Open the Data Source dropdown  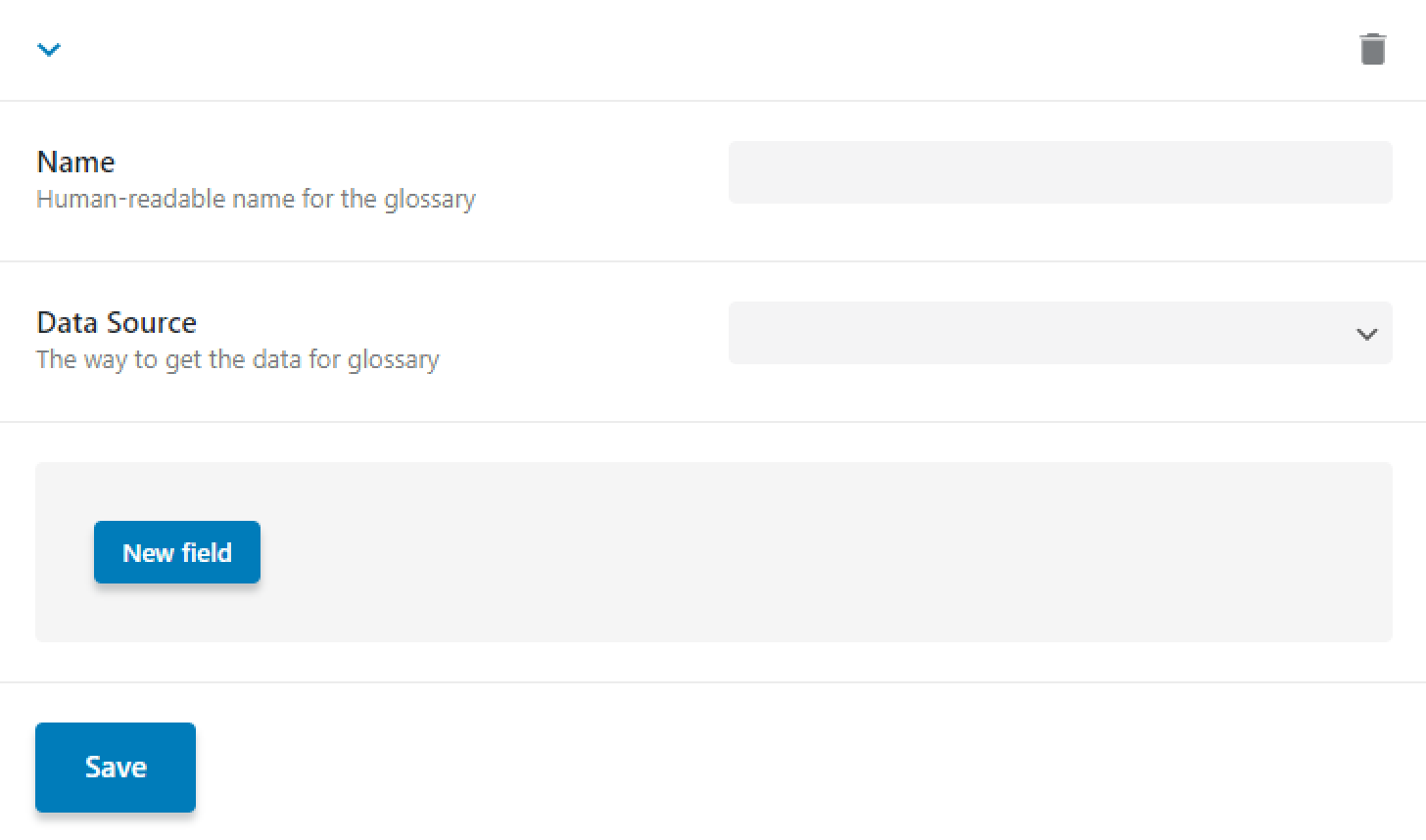1060,333
